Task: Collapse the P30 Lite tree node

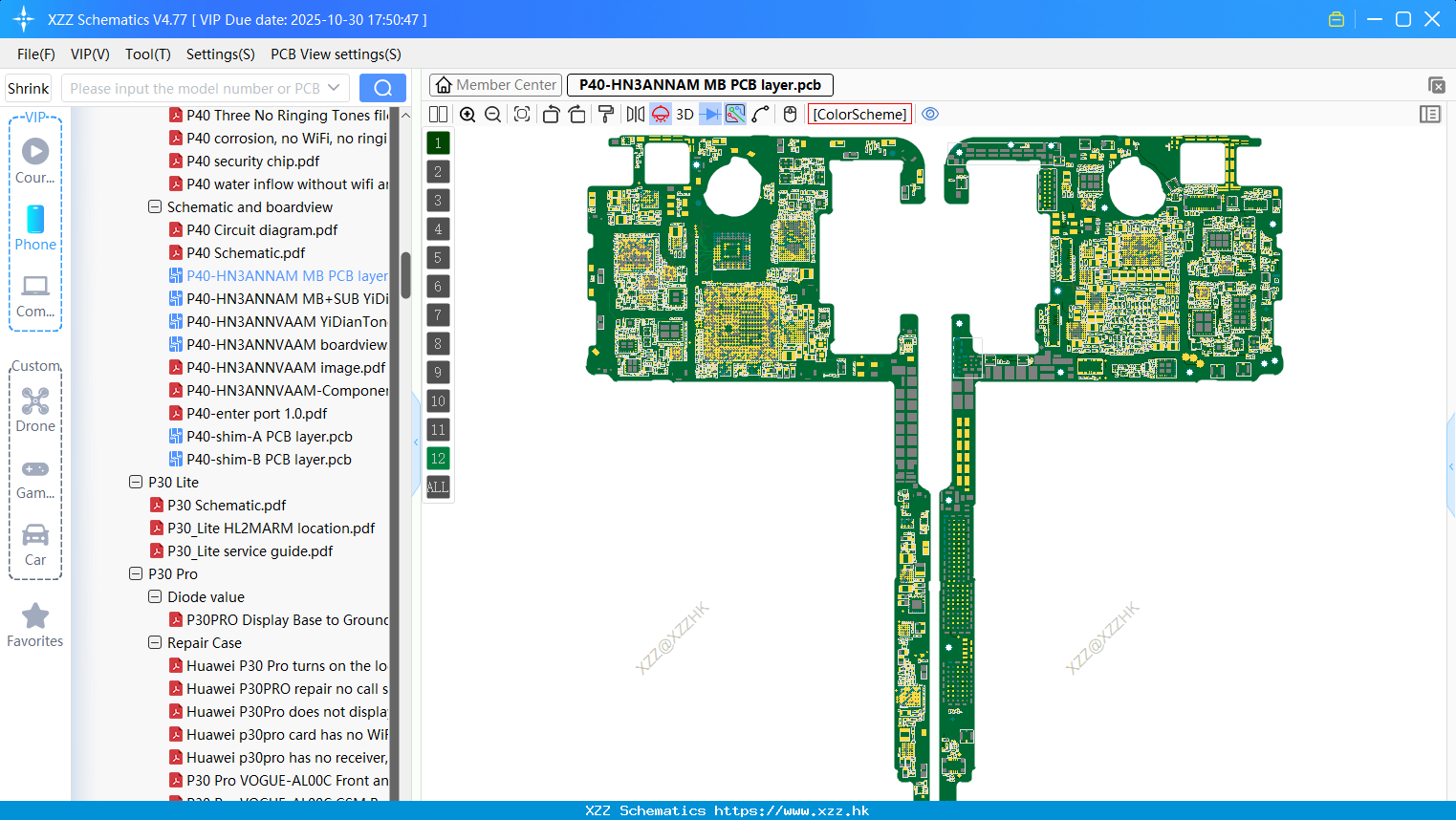Action: point(136,482)
